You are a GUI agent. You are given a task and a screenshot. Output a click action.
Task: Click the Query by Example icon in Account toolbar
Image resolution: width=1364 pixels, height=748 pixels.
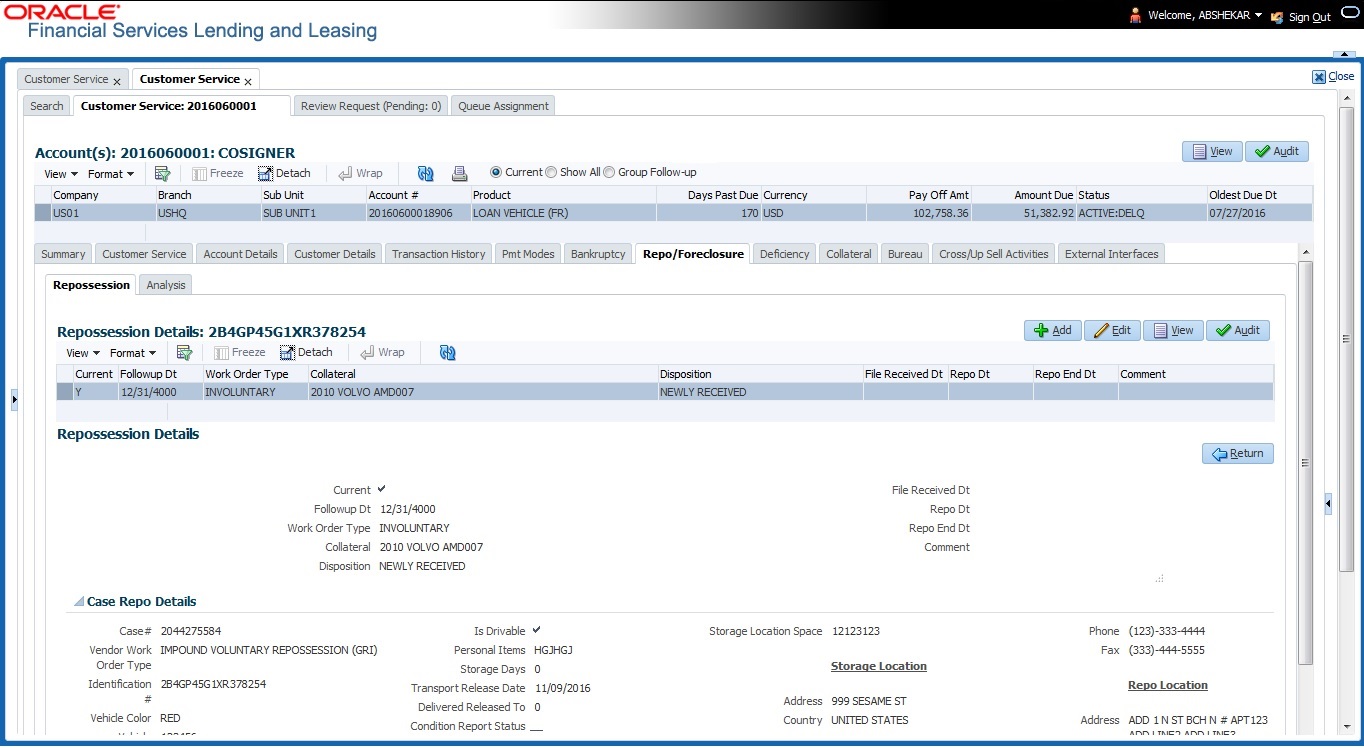tap(162, 173)
